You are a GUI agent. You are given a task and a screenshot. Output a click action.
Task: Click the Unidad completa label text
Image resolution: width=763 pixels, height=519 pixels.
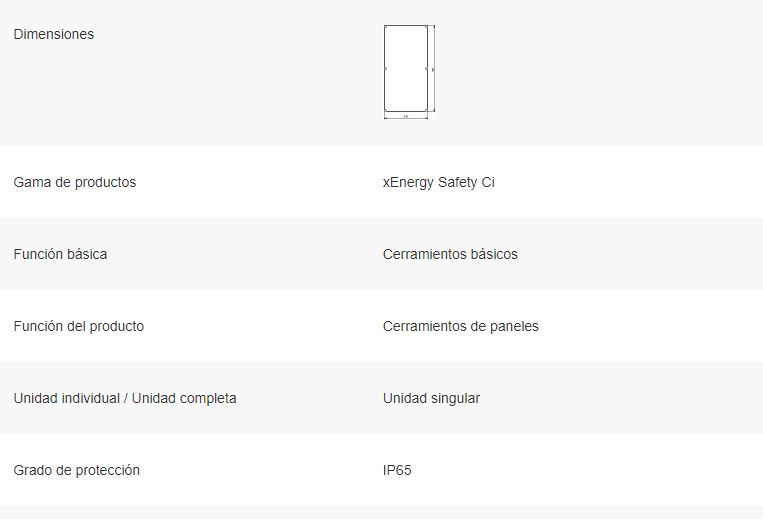tap(184, 398)
